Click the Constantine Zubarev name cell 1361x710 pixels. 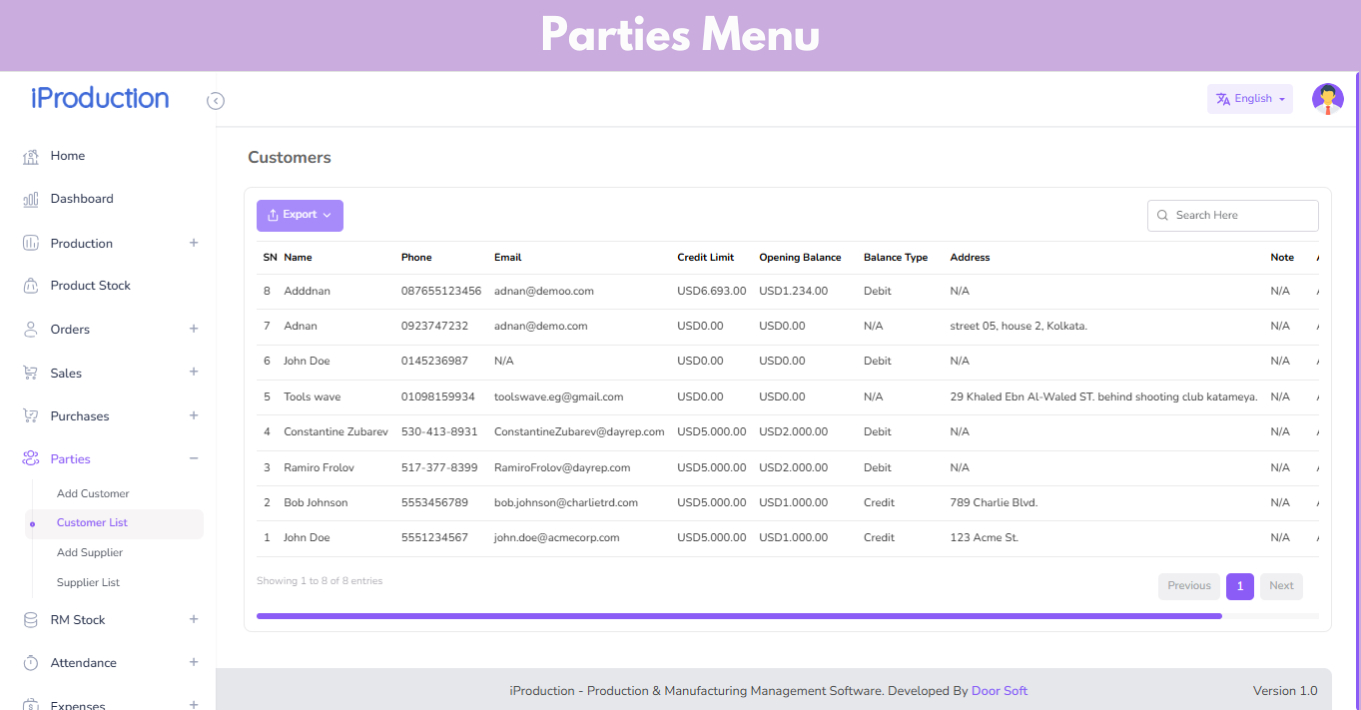pos(336,432)
